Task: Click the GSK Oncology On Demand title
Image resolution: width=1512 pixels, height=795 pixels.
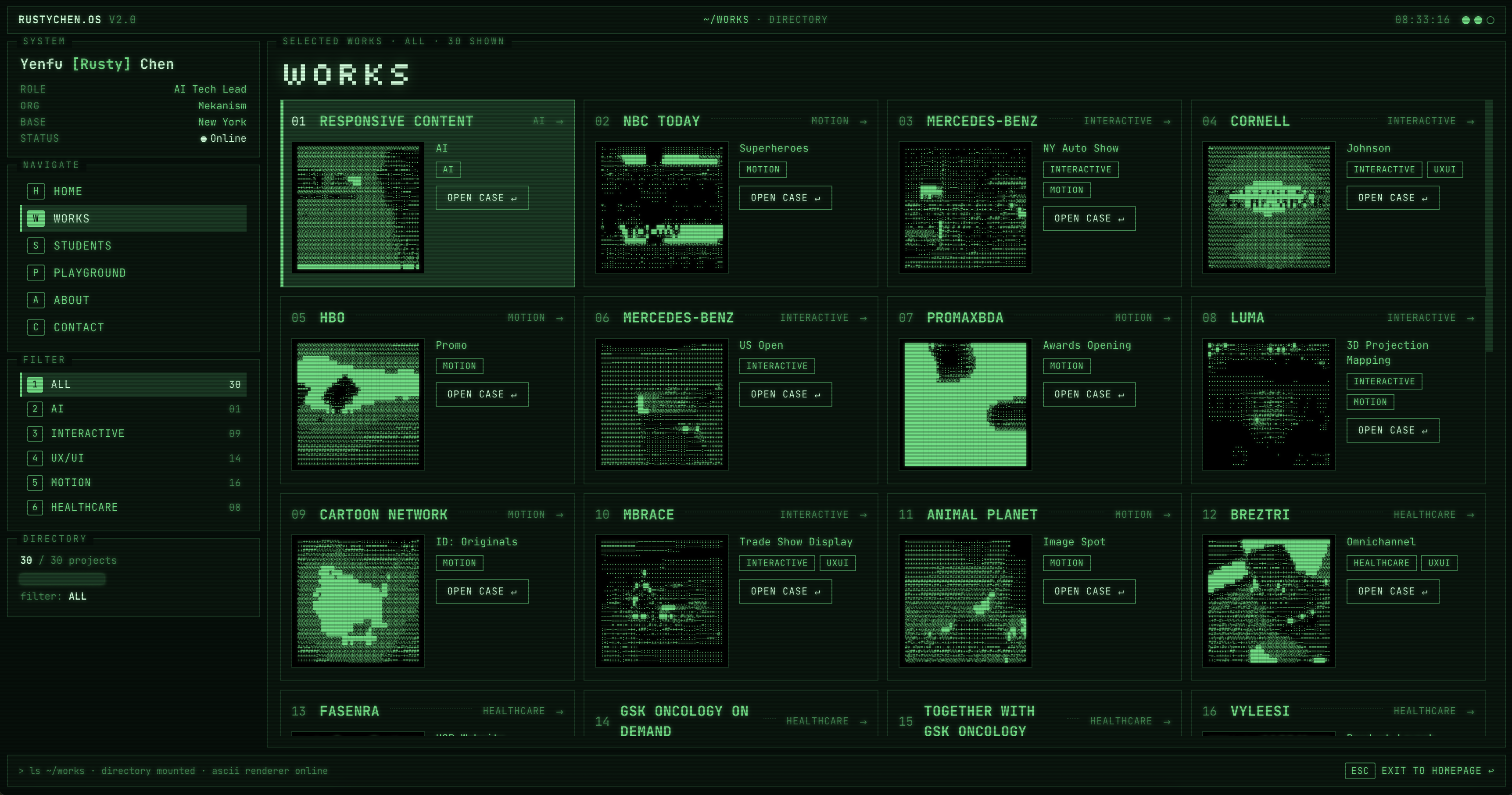Action: point(684,721)
